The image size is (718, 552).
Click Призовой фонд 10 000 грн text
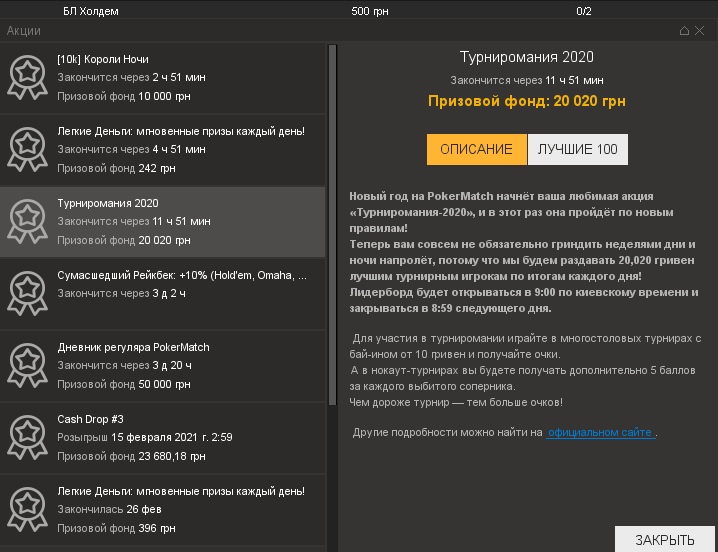(124, 97)
